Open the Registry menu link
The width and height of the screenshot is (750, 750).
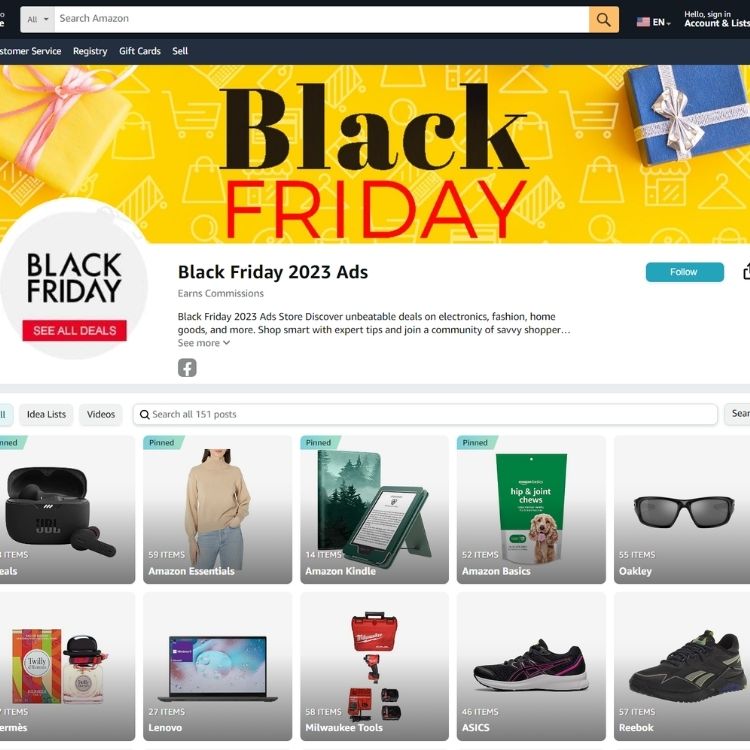(90, 51)
